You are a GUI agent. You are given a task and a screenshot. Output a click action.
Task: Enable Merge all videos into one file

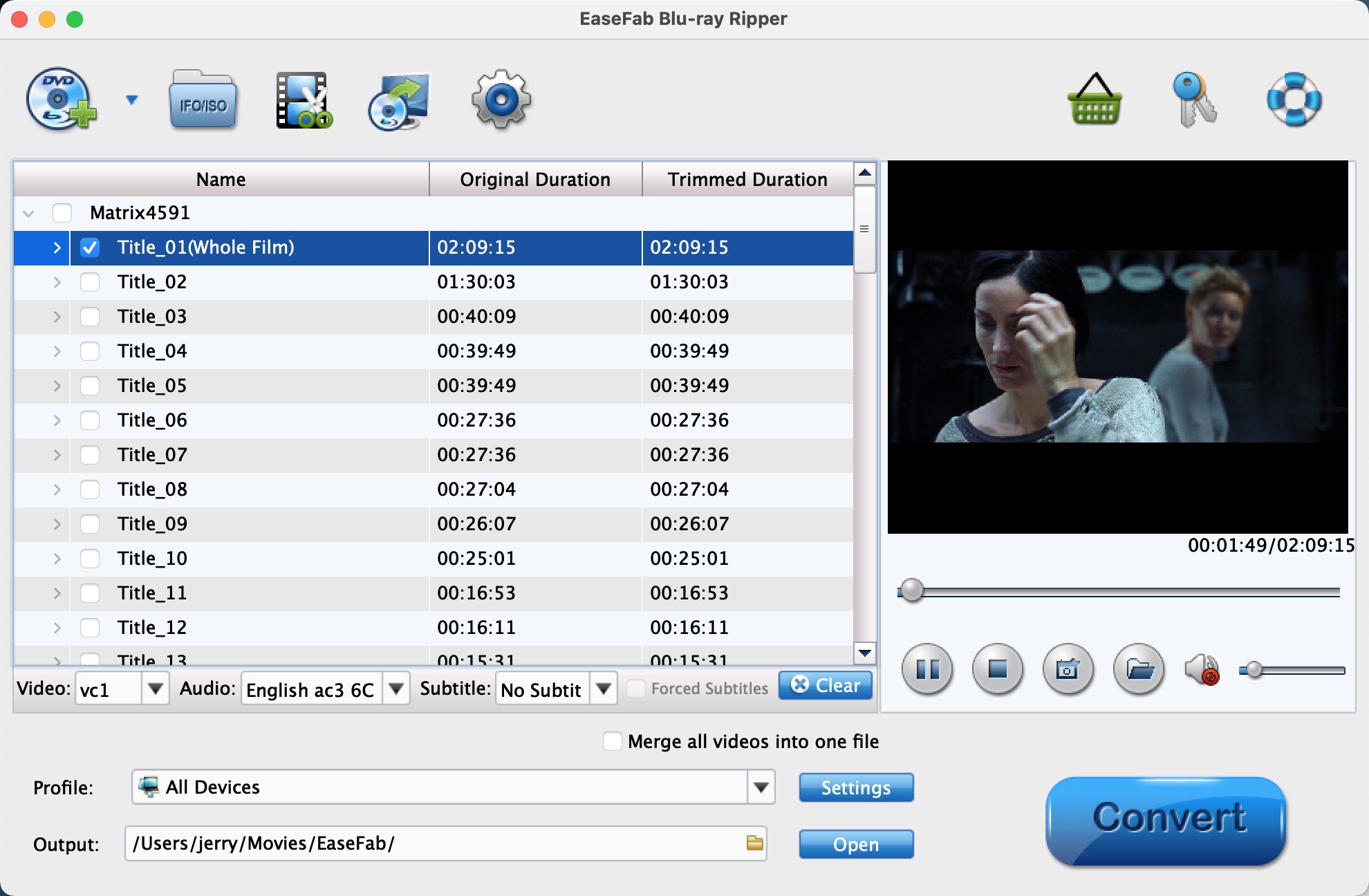pyautogui.click(x=612, y=741)
